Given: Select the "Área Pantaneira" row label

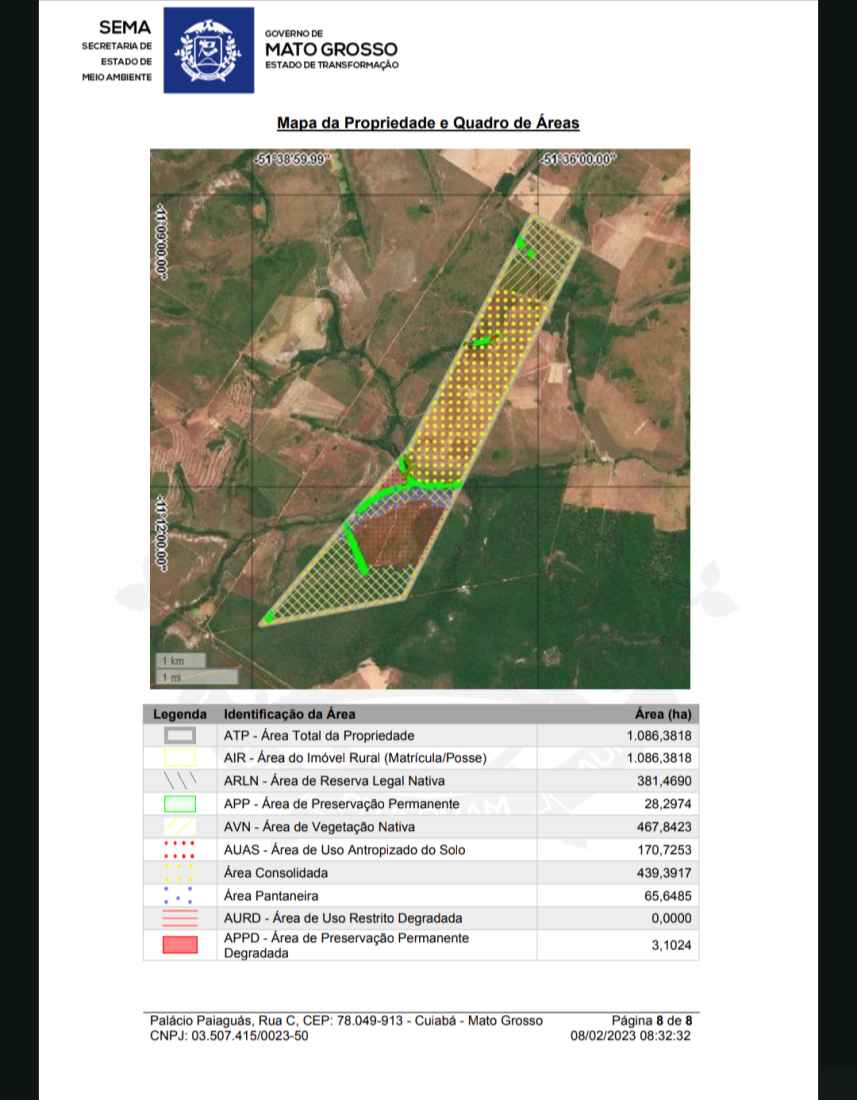Looking at the screenshot, I should tap(271, 895).
